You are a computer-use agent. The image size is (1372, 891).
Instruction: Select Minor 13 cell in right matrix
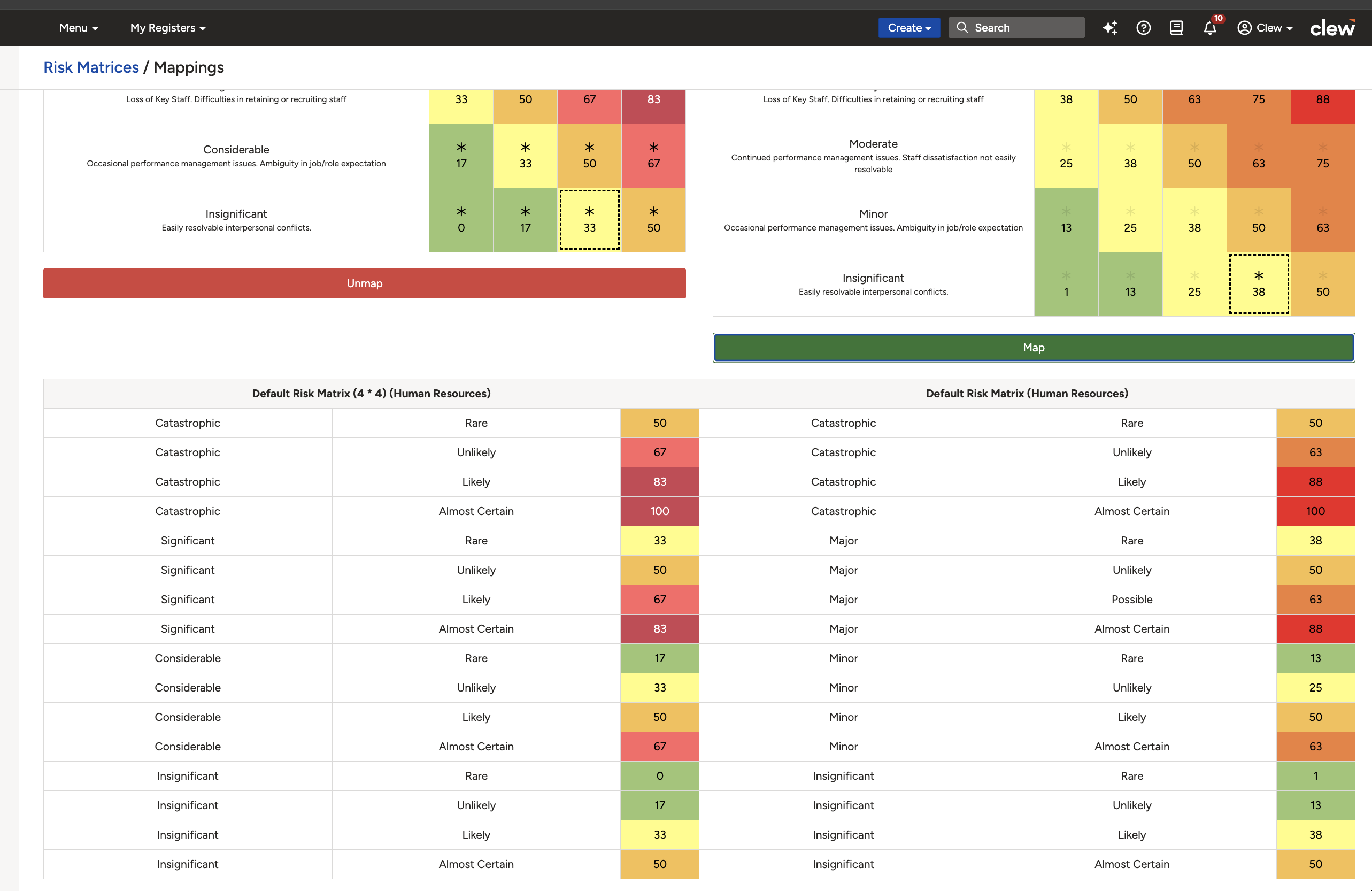coord(1066,220)
